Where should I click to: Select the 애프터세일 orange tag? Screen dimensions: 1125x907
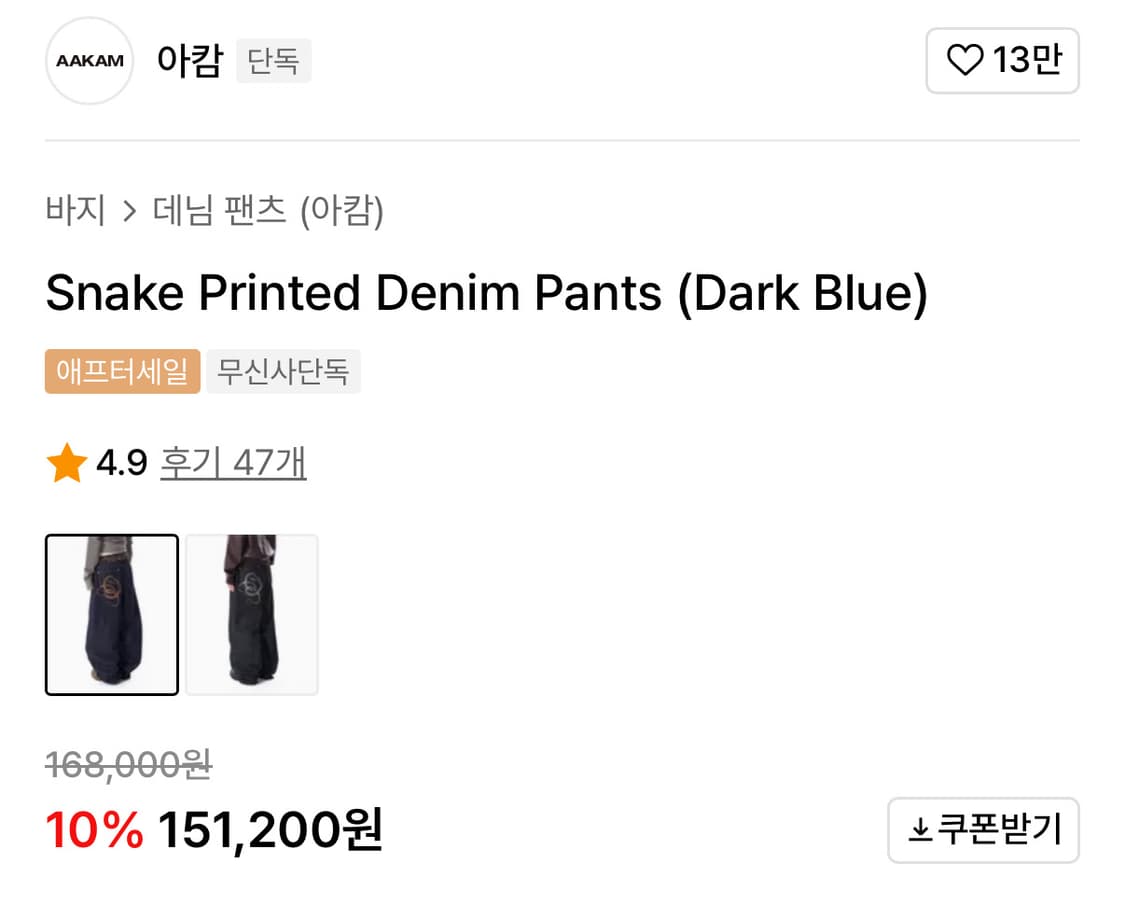pyautogui.click(x=122, y=372)
